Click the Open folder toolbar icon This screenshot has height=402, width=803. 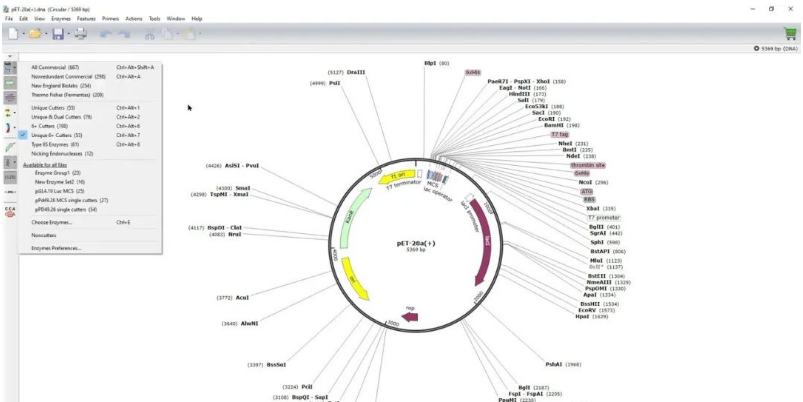pyautogui.click(x=35, y=34)
